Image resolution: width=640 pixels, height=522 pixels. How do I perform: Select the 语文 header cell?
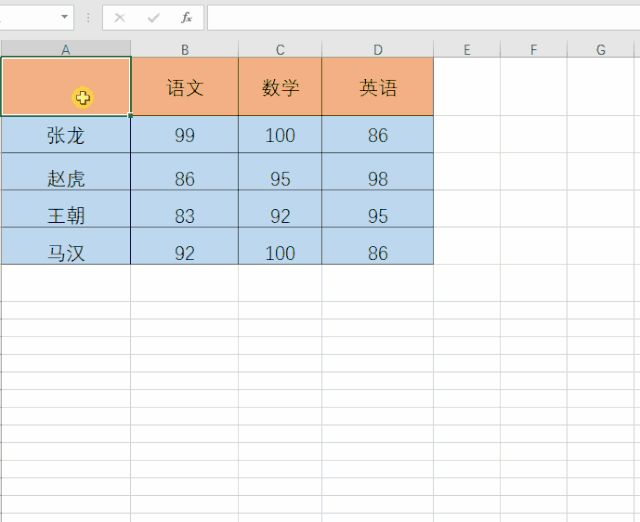(184, 87)
